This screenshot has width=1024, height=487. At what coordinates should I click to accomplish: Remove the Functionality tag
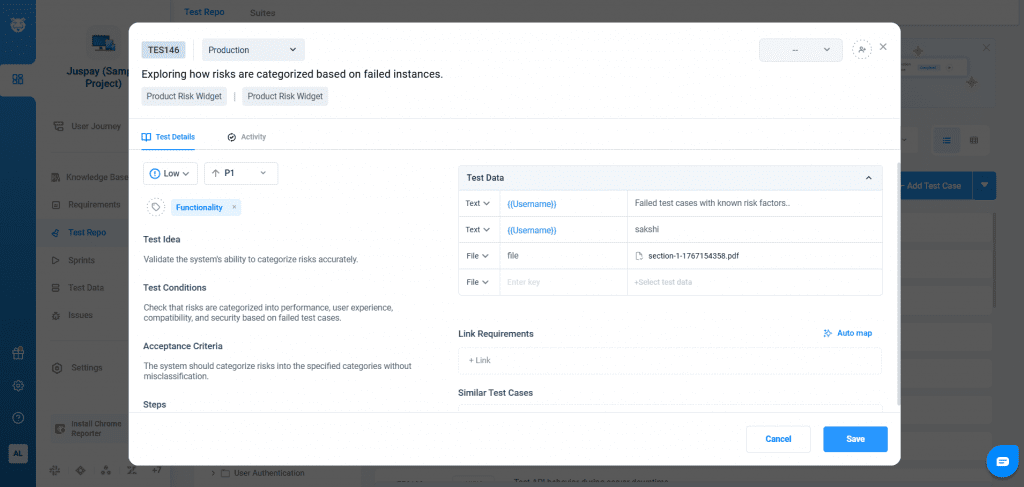click(x=234, y=207)
